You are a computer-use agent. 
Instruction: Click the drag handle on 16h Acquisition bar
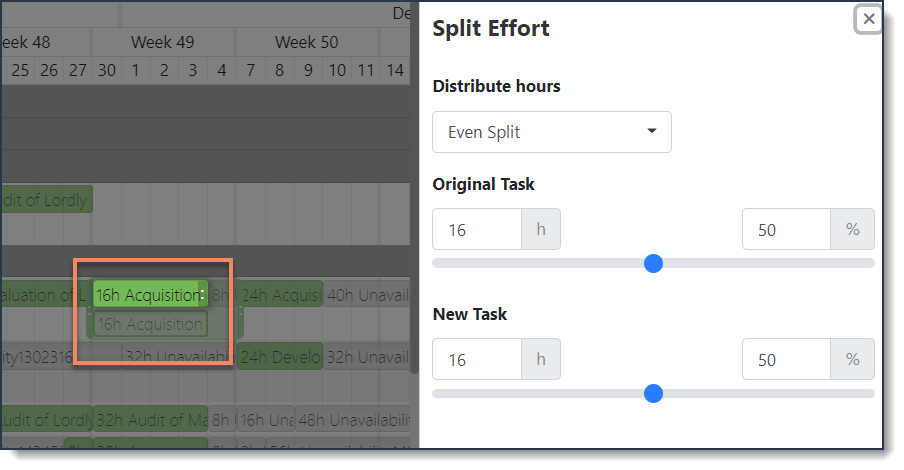coord(202,294)
